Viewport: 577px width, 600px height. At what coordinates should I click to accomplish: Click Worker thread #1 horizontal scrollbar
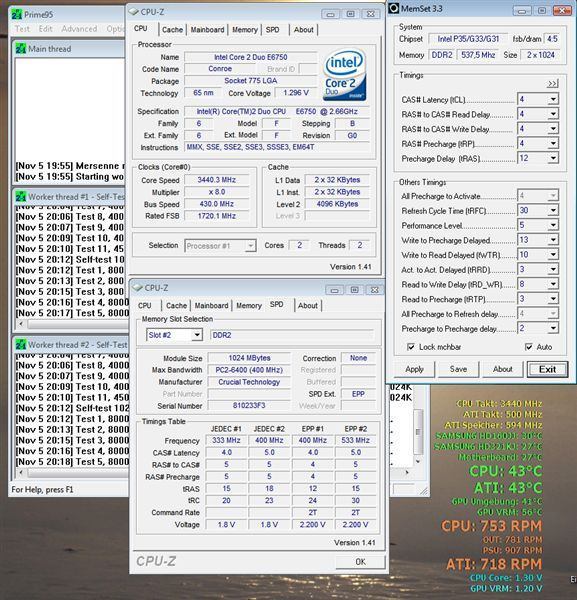[x=72, y=324]
